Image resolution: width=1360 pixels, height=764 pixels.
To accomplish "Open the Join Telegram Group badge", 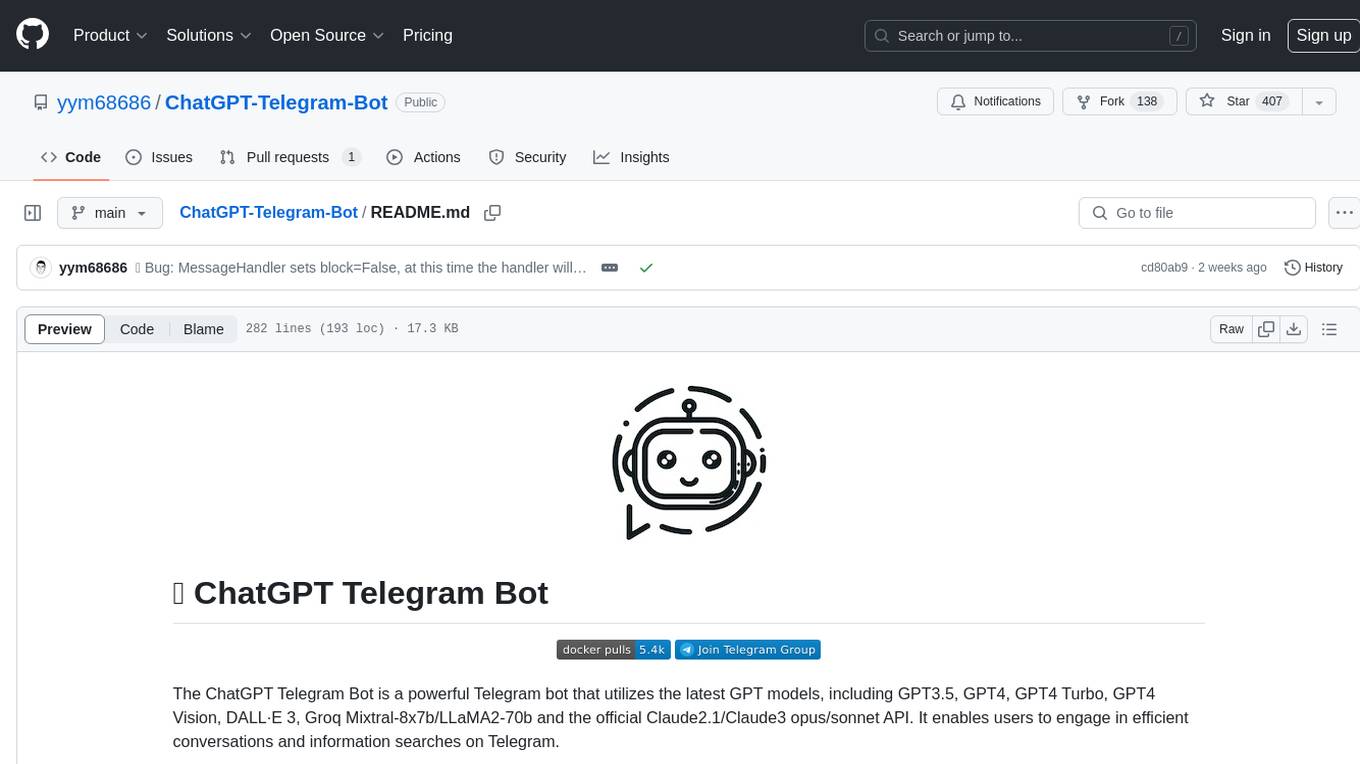I will [748, 650].
